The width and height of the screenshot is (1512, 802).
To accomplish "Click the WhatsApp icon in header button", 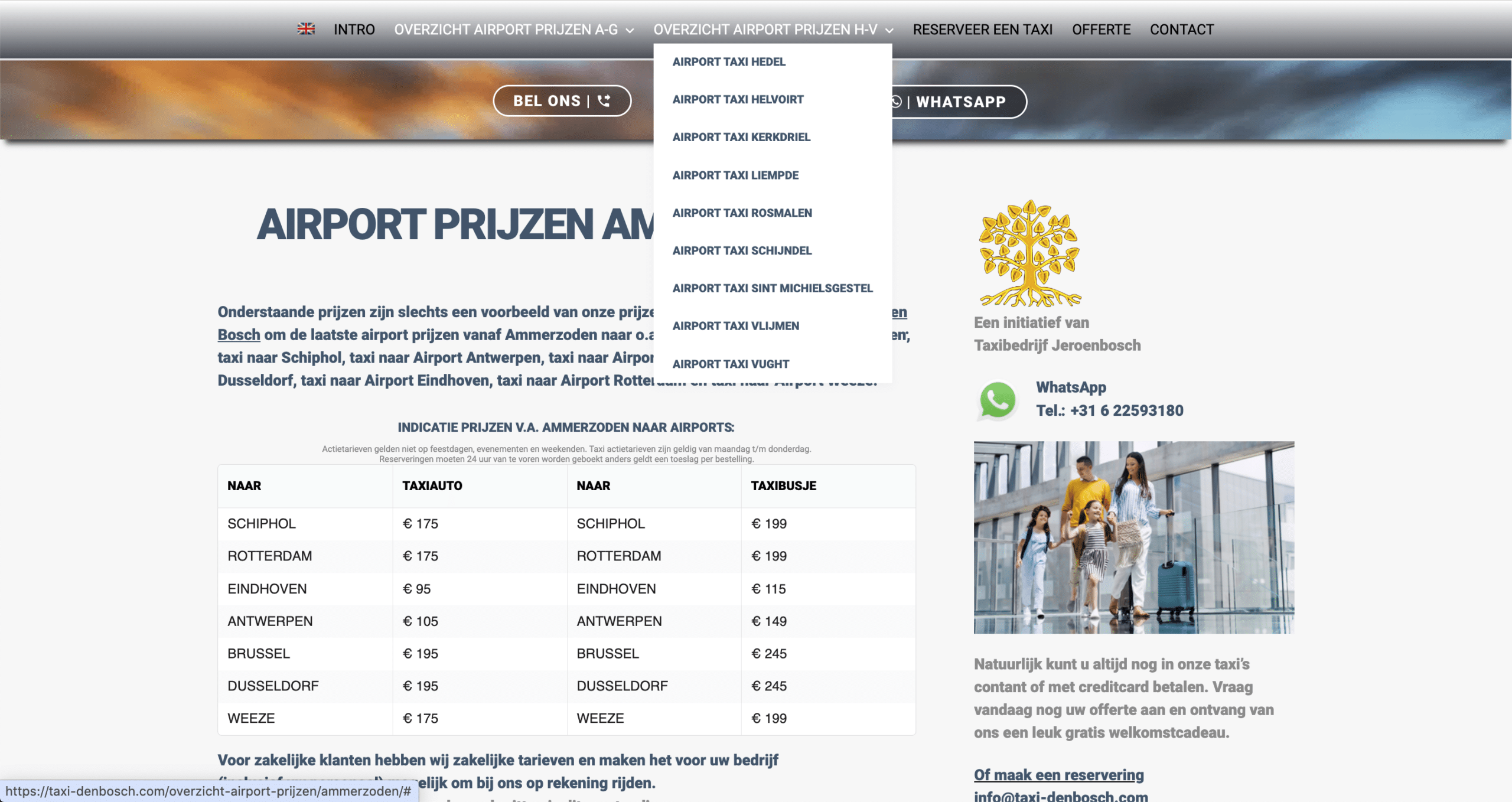I will point(896,102).
